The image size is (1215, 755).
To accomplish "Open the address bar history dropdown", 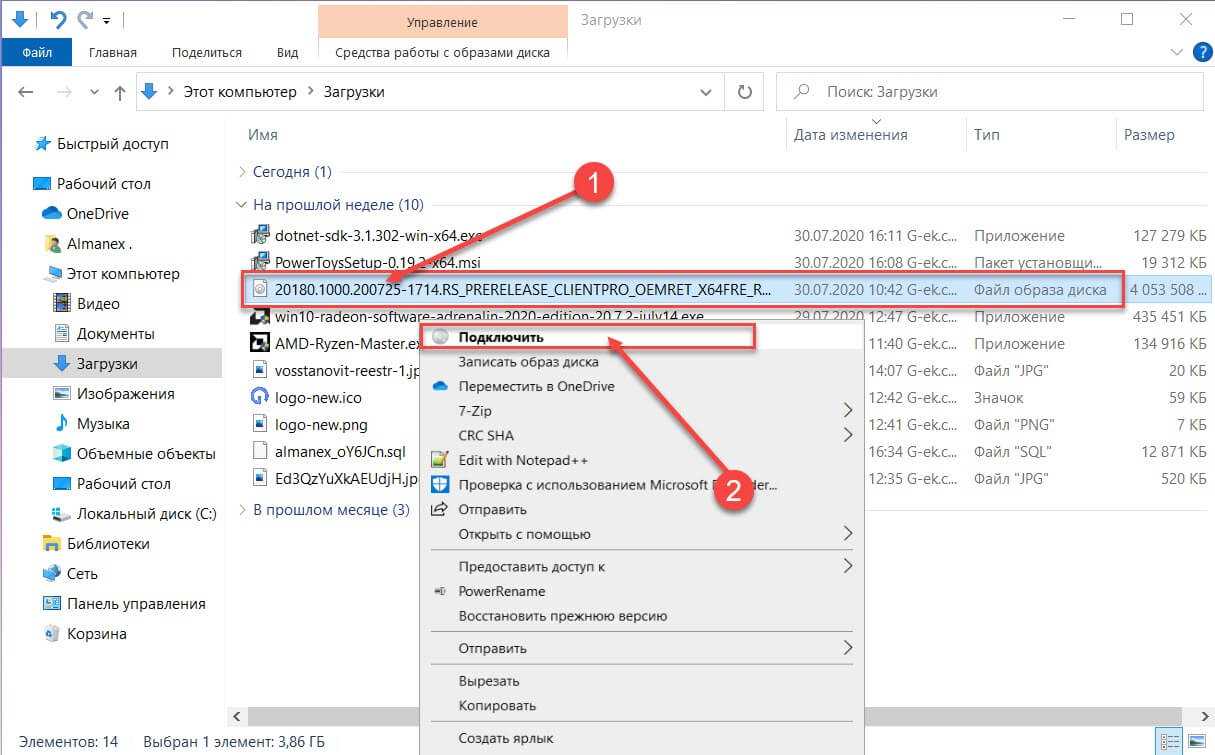I will pos(705,92).
